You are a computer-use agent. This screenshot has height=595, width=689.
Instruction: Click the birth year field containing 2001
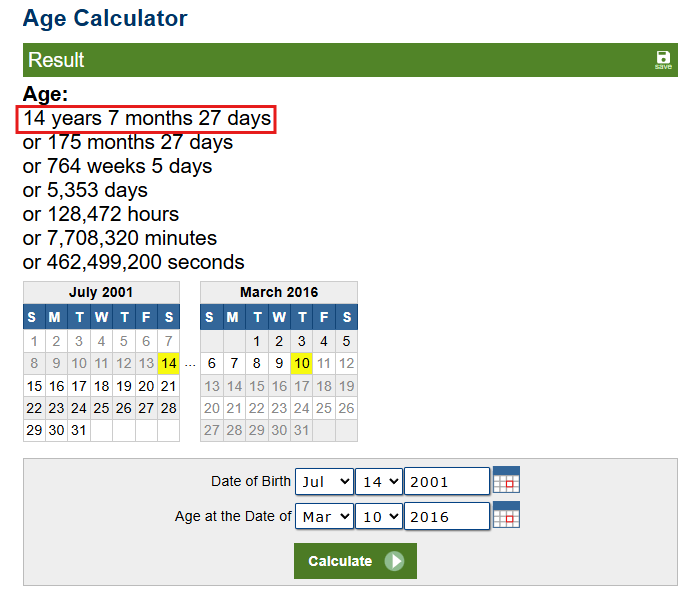pyautogui.click(x=446, y=481)
